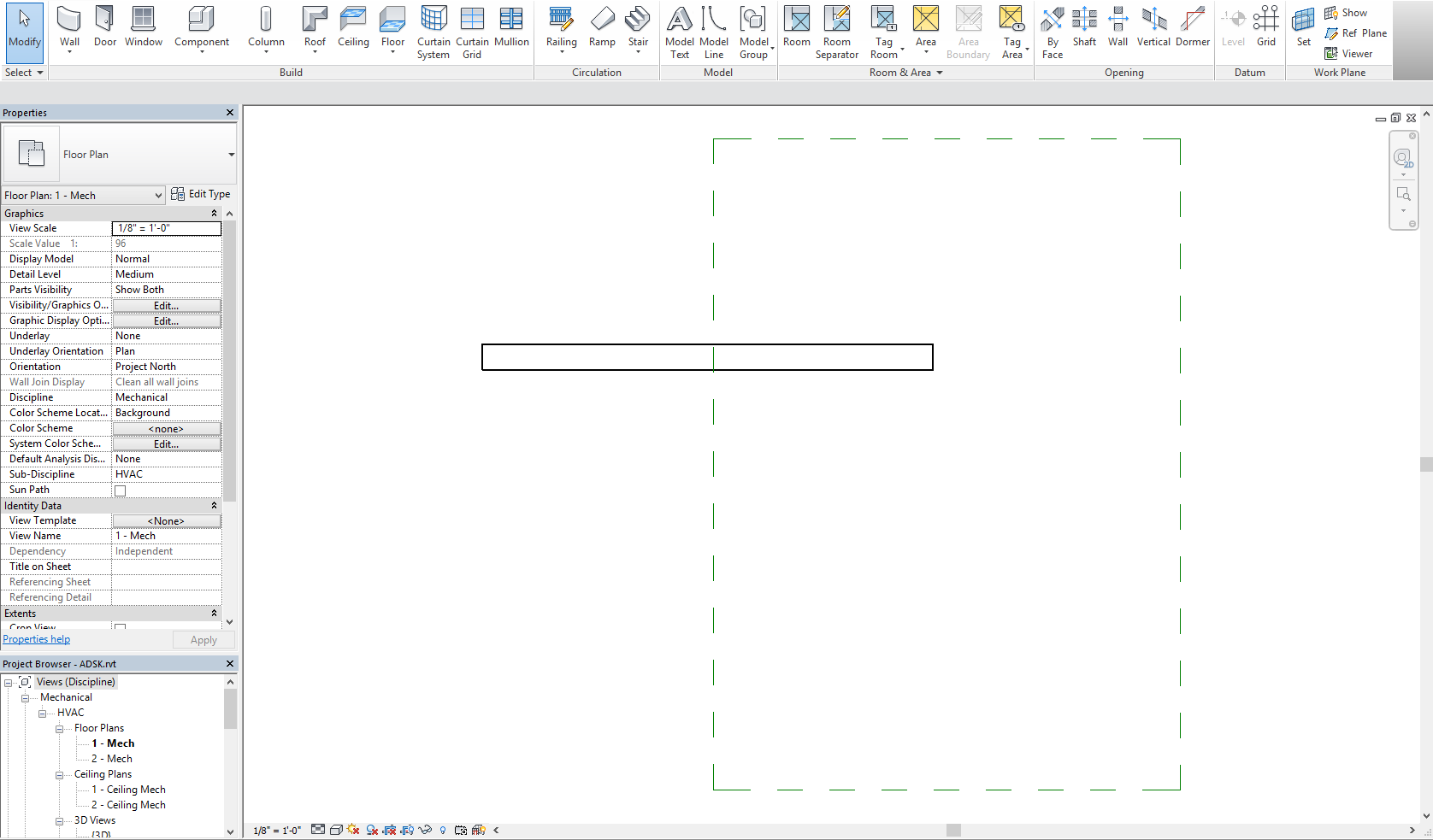Start the Model Line tool
Image resolution: width=1433 pixels, height=840 pixels.
(x=714, y=32)
